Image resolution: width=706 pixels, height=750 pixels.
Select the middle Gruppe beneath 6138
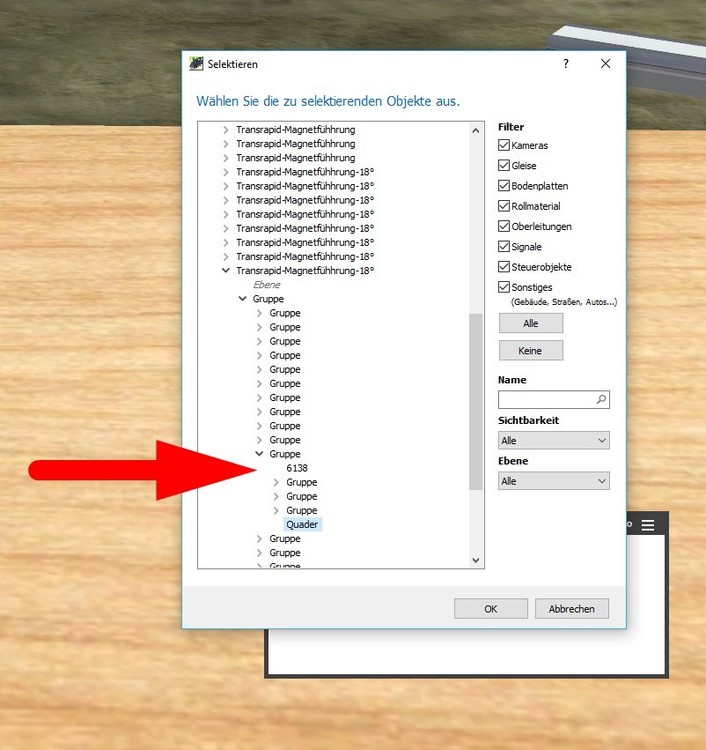[301, 496]
